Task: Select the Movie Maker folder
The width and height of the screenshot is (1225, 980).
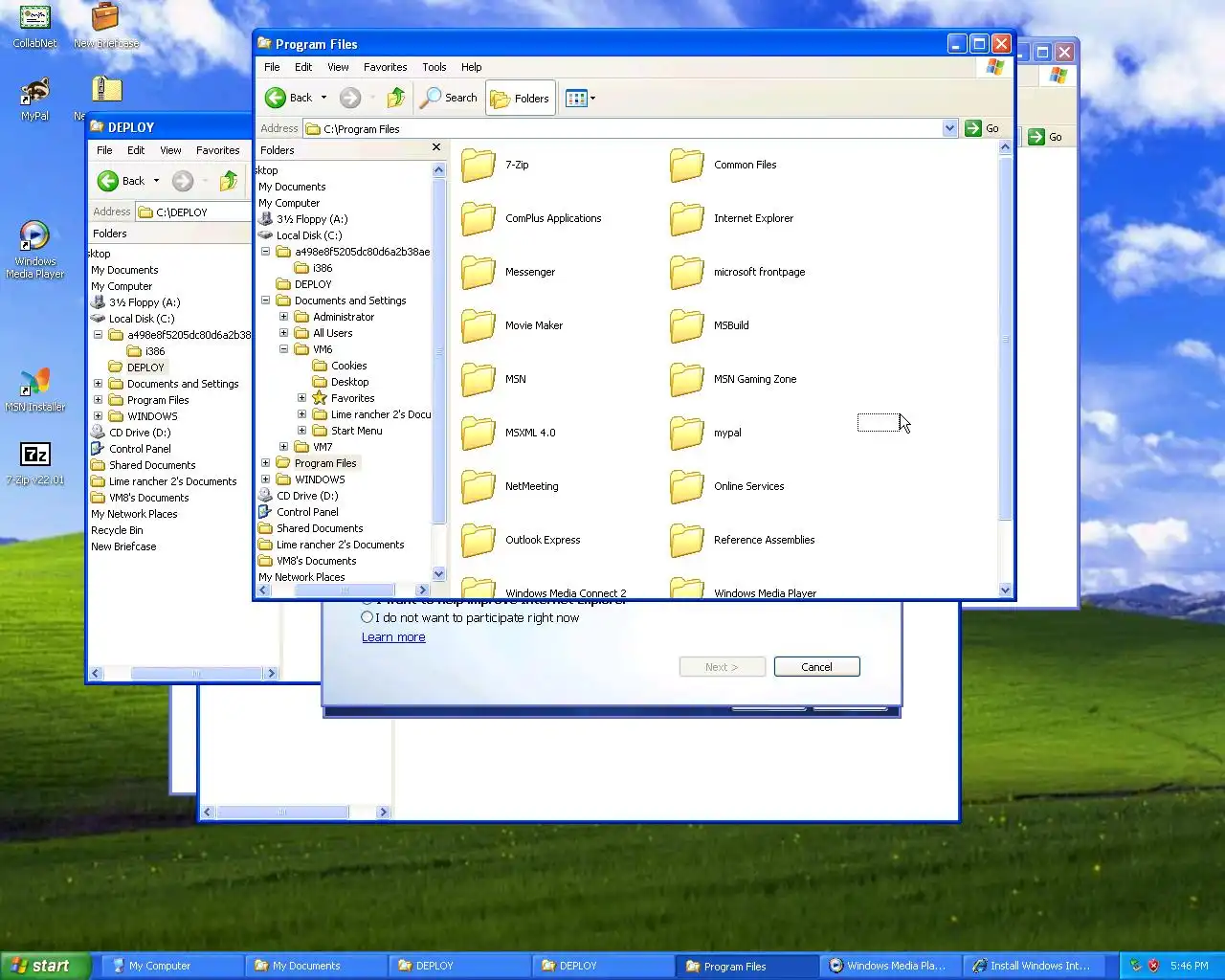Action: coord(513,325)
